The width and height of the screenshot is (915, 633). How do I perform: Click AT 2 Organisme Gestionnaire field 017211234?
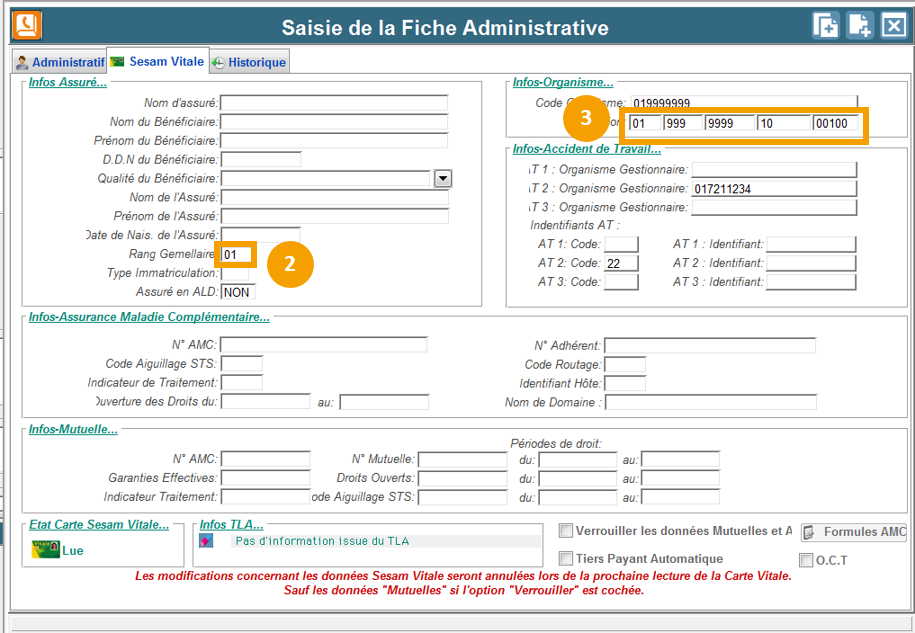[774, 188]
